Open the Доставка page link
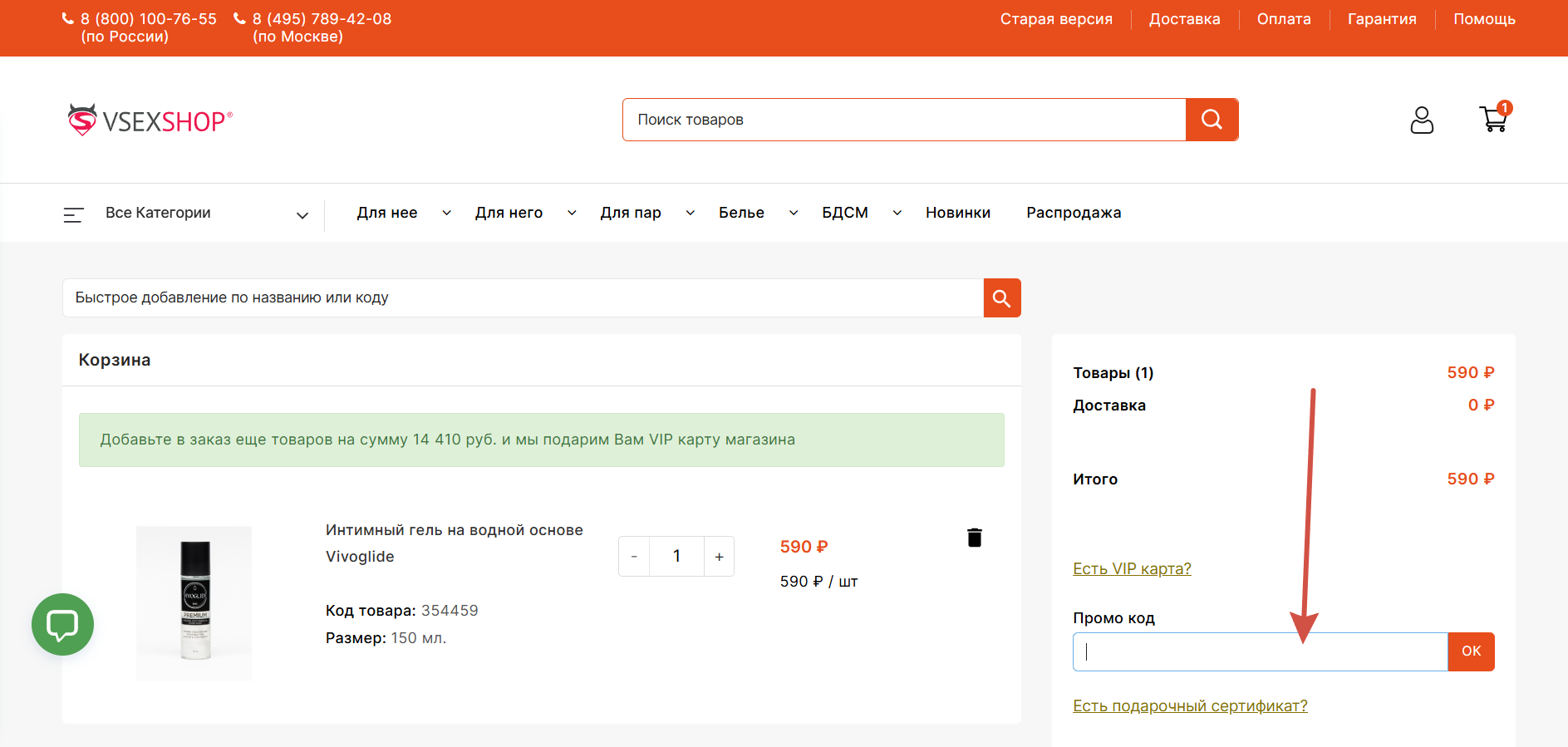The image size is (1568, 747). (1185, 19)
